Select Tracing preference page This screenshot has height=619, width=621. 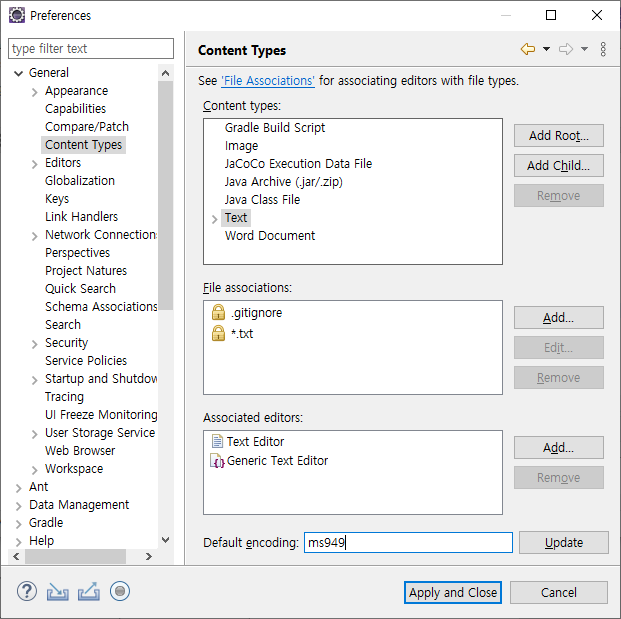[64, 396]
